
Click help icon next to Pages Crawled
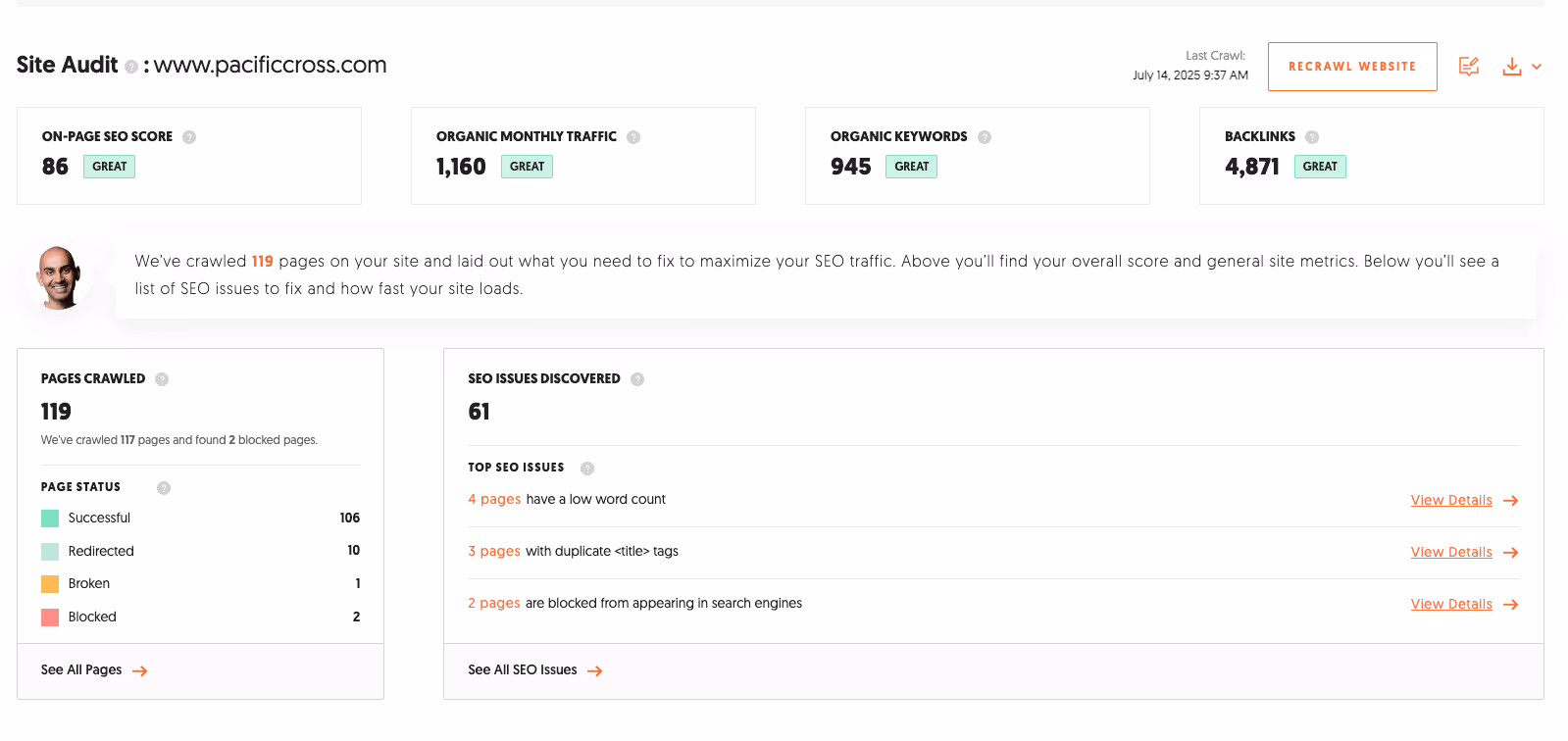(162, 379)
